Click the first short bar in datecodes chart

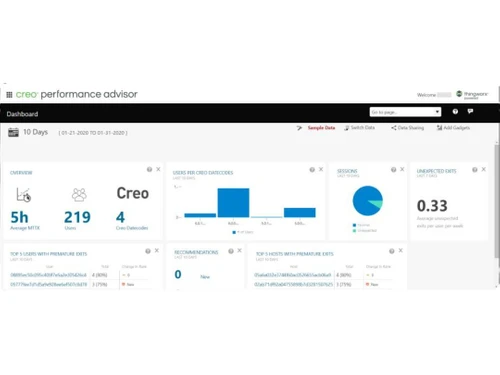pos(200,215)
